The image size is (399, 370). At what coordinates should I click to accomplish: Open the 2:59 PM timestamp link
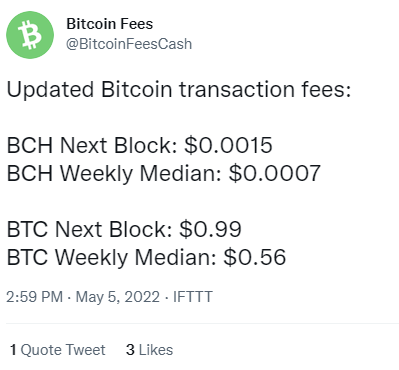(x=35, y=297)
